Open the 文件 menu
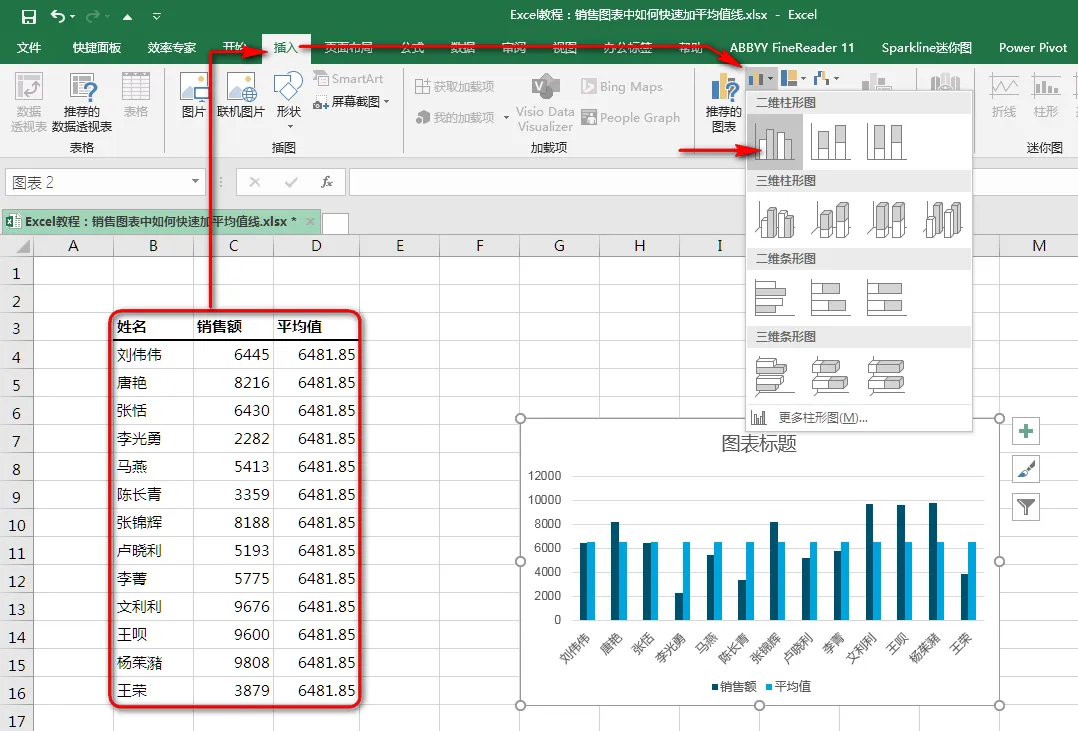This screenshot has width=1078, height=731. point(29,47)
